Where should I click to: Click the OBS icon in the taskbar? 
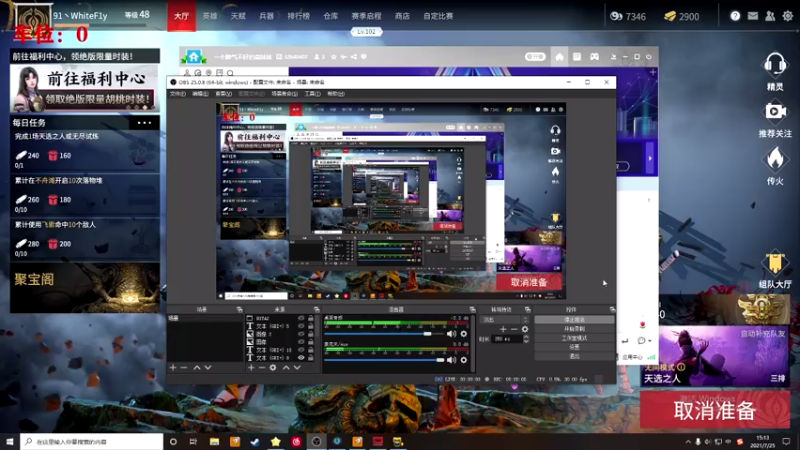tap(316, 441)
